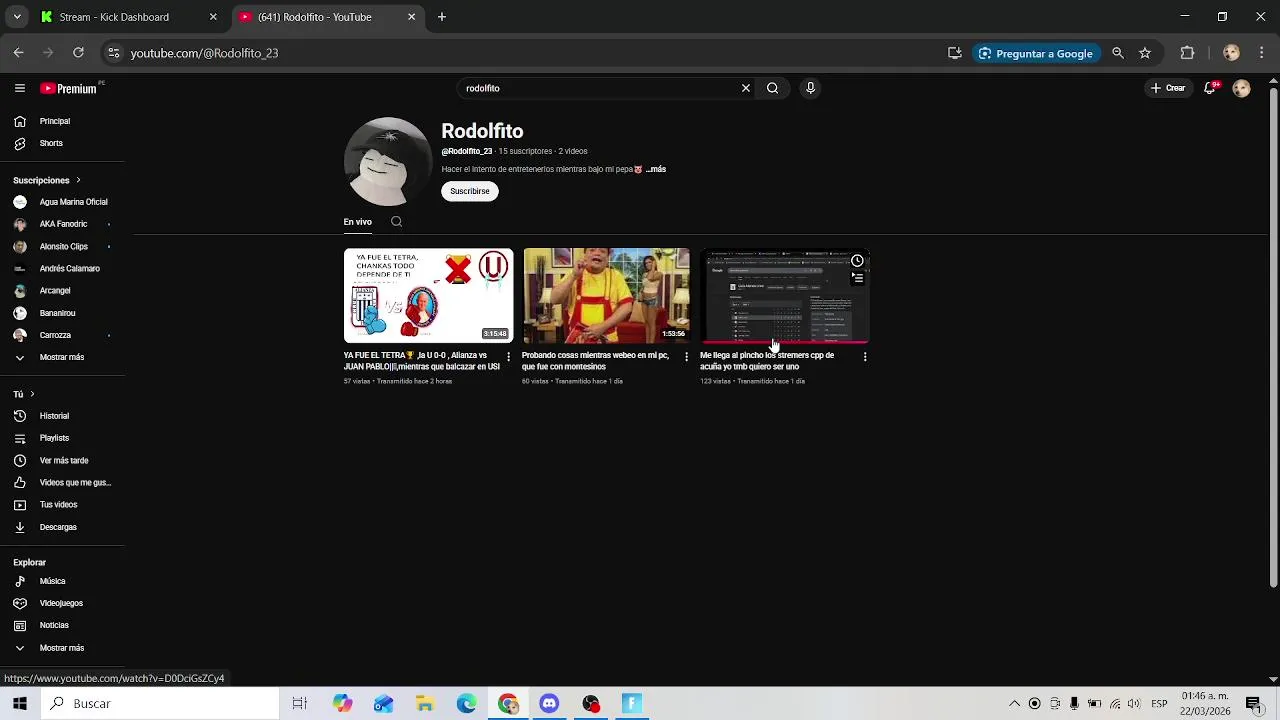Select the En vivo channel tab
Screen dimensions: 1280x720
point(357,222)
